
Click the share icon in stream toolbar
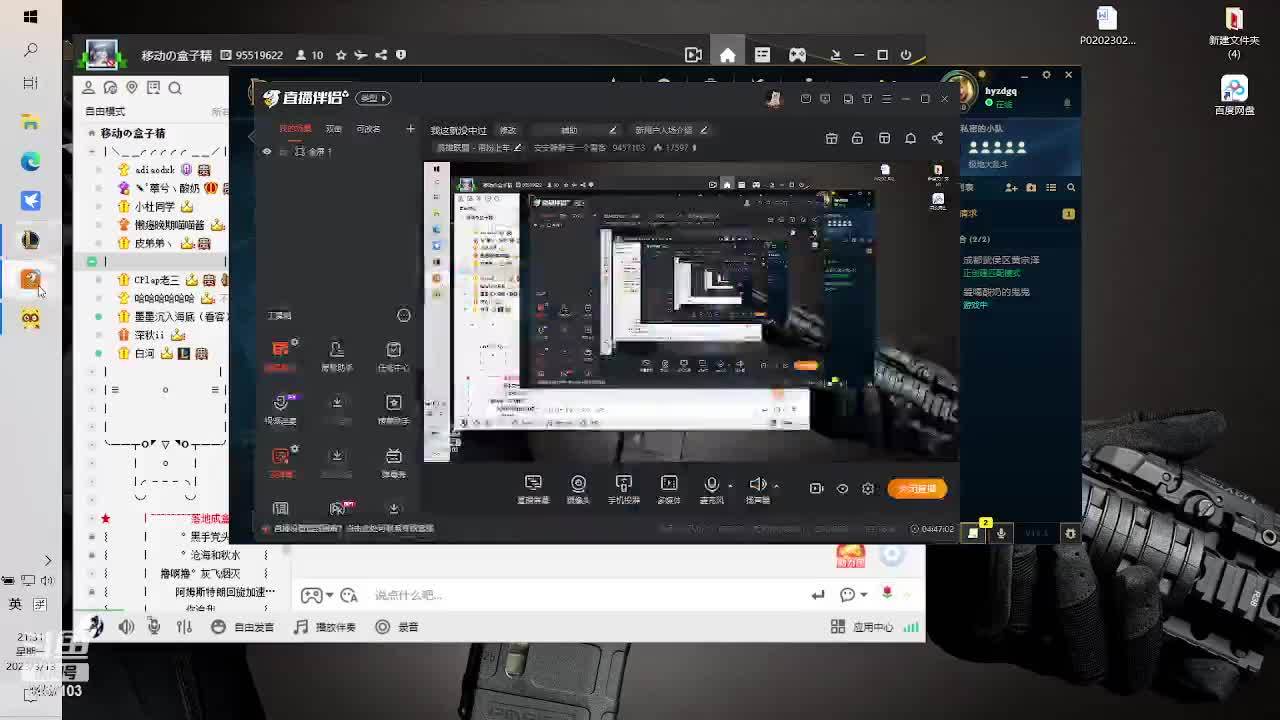click(x=937, y=138)
